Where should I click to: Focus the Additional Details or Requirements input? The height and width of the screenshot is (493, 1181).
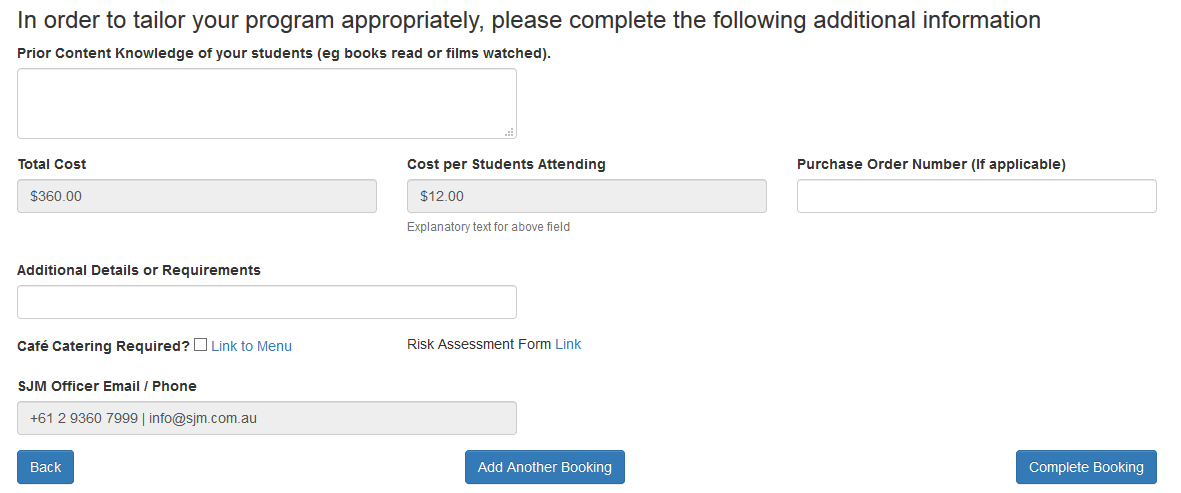266,302
